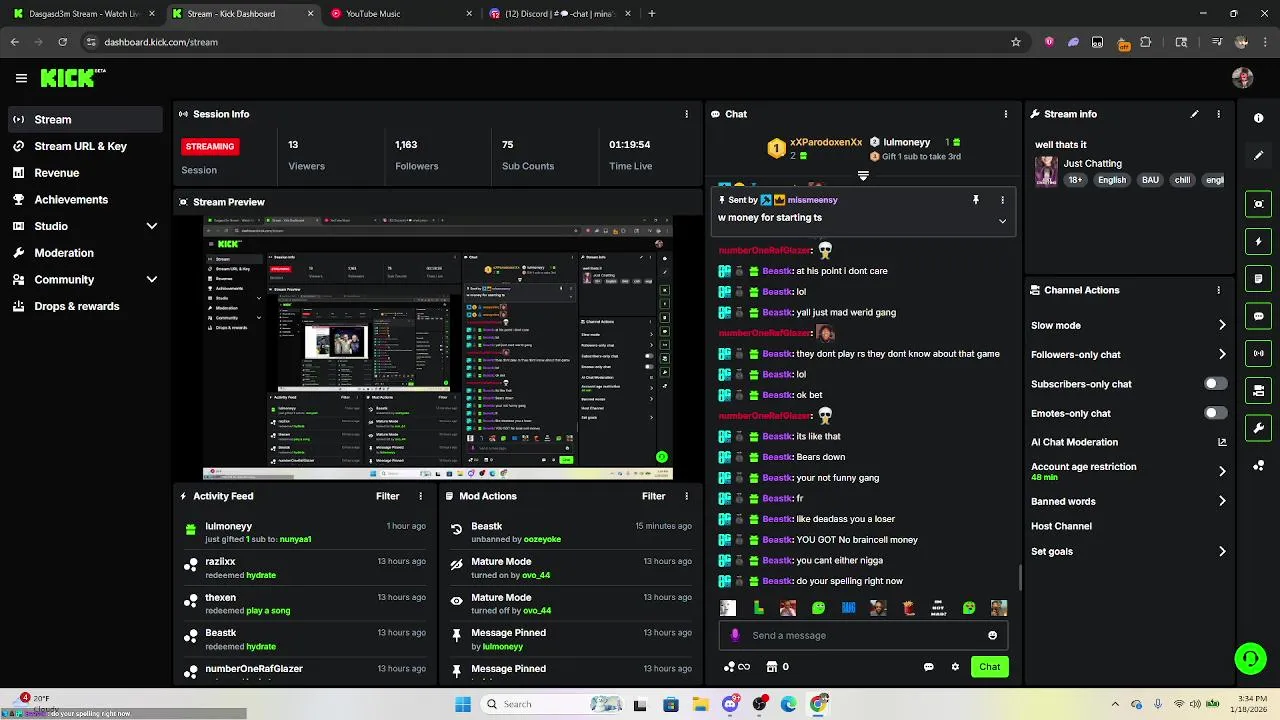
Task: Open the user profile avatar menu
Action: pyautogui.click(x=1243, y=78)
